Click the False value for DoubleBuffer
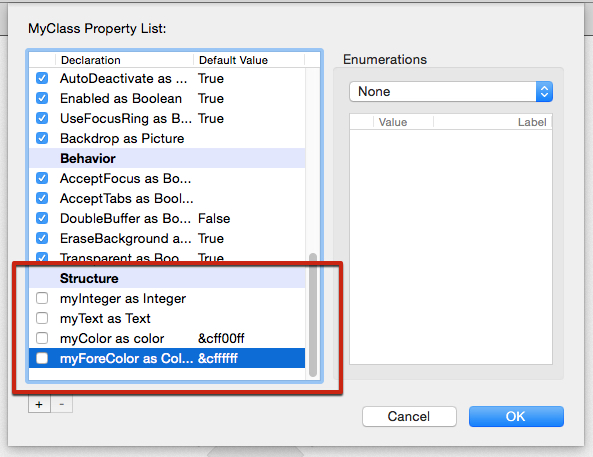Viewport: 593px width, 457px height. 214,218
